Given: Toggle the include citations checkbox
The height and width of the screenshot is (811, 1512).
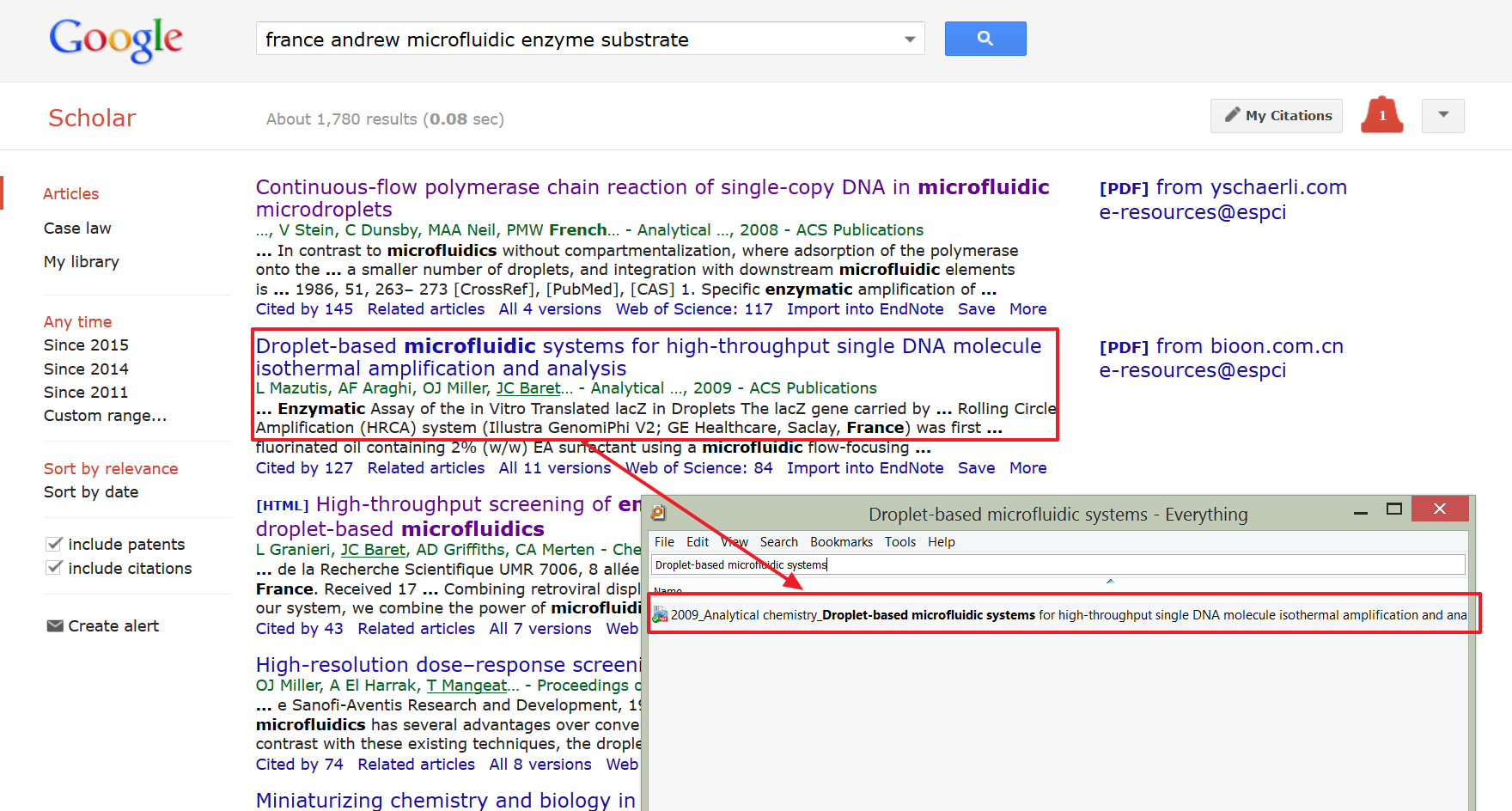Looking at the screenshot, I should pyautogui.click(x=54, y=568).
